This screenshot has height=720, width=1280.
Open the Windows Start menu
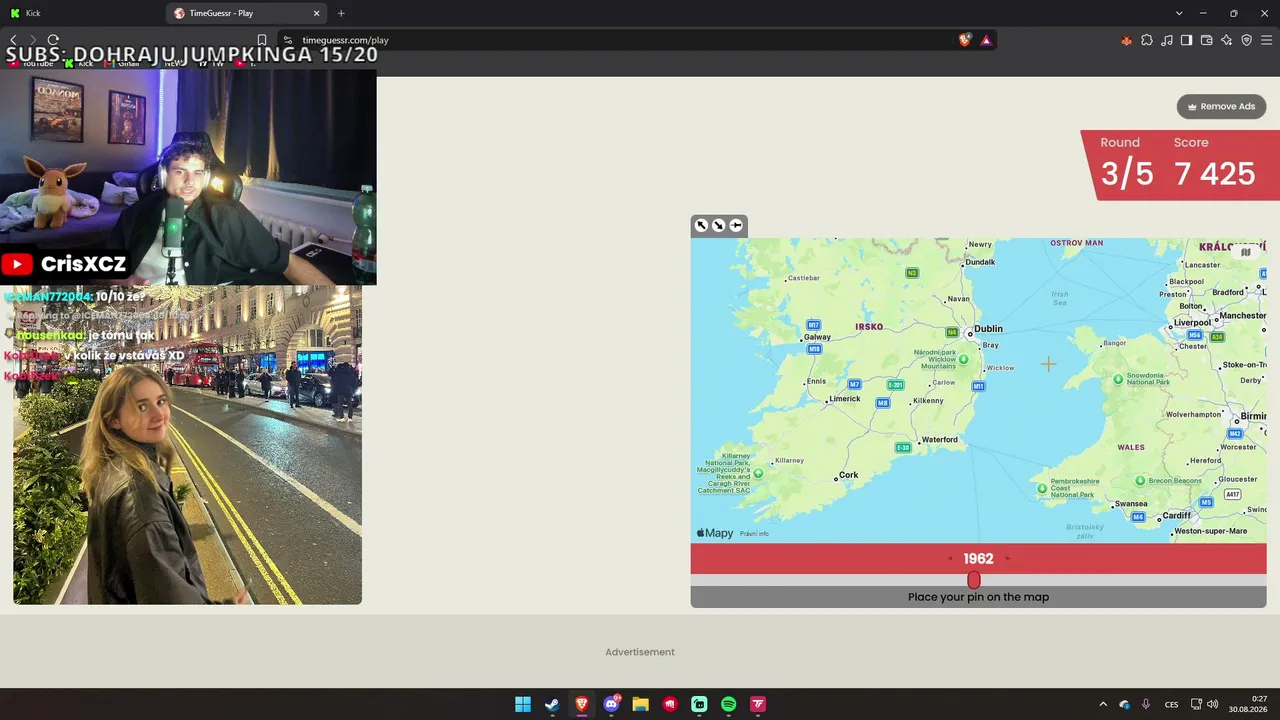pyautogui.click(x=523, y=704)
